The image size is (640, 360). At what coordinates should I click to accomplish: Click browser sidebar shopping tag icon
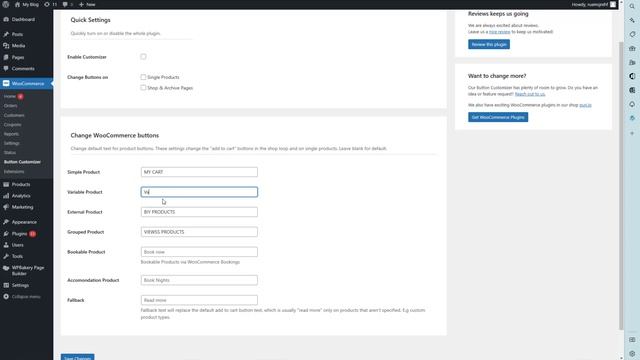(632, 34)
